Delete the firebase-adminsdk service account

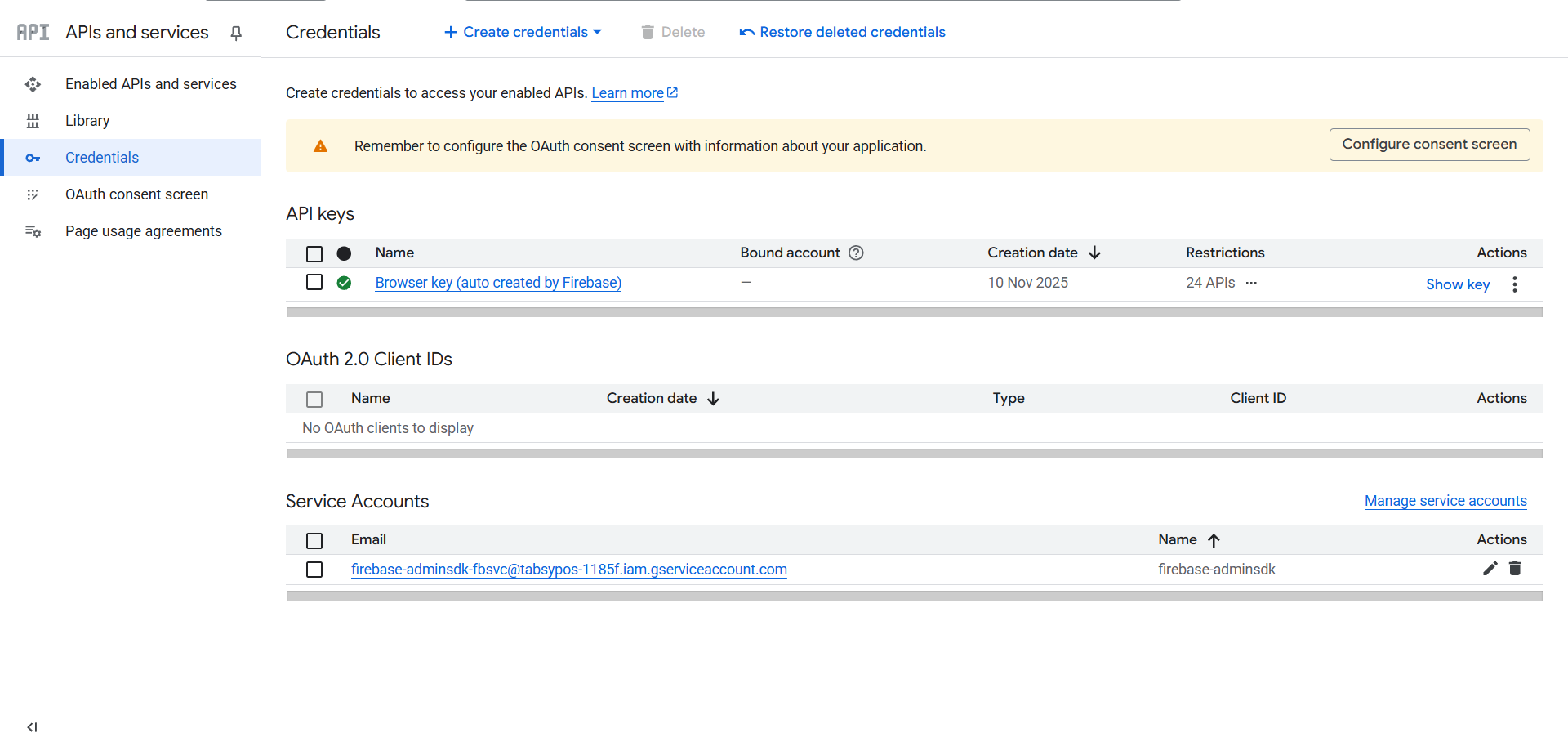[1515, 569]
